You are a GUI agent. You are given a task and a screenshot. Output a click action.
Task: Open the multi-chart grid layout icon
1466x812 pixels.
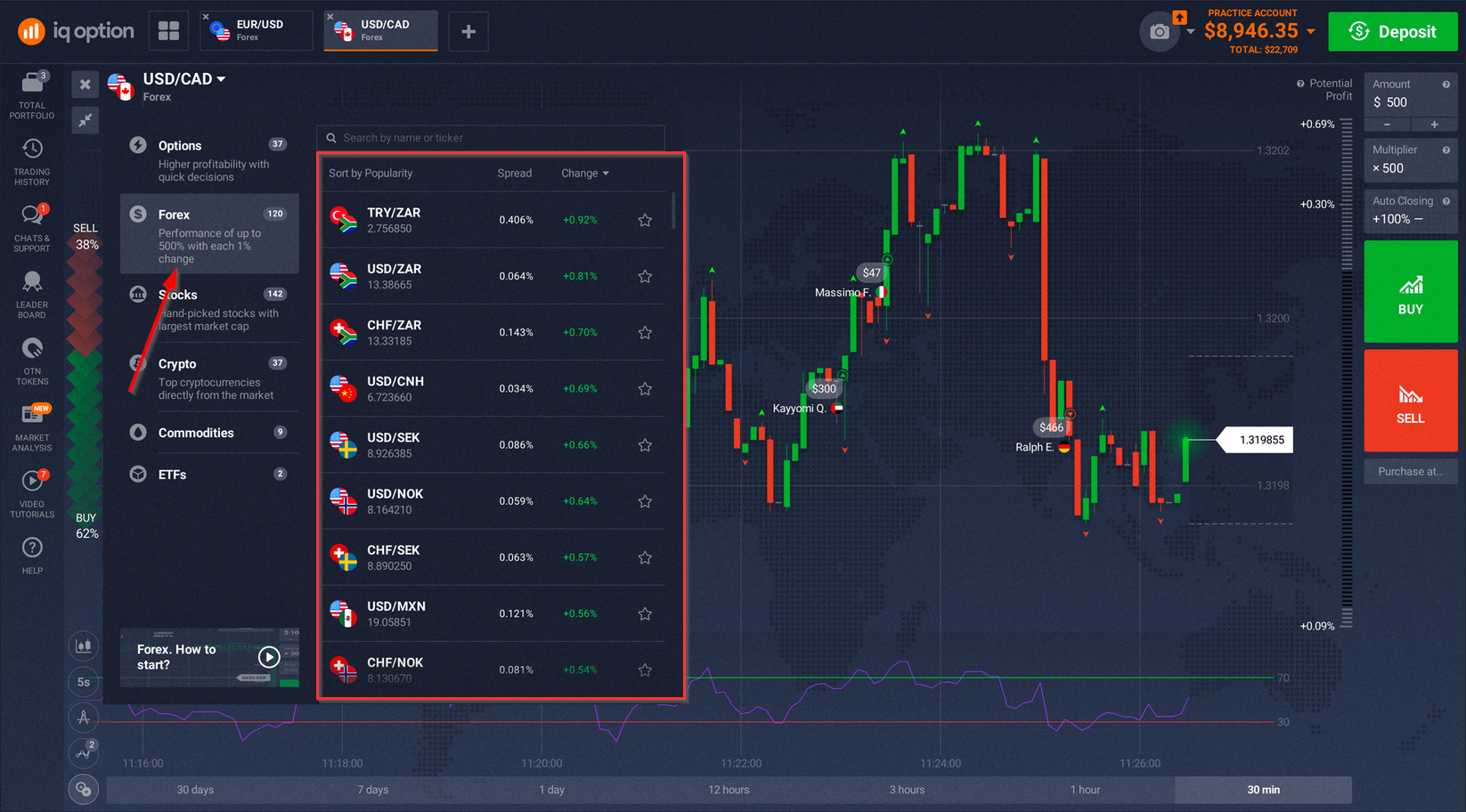168,31
